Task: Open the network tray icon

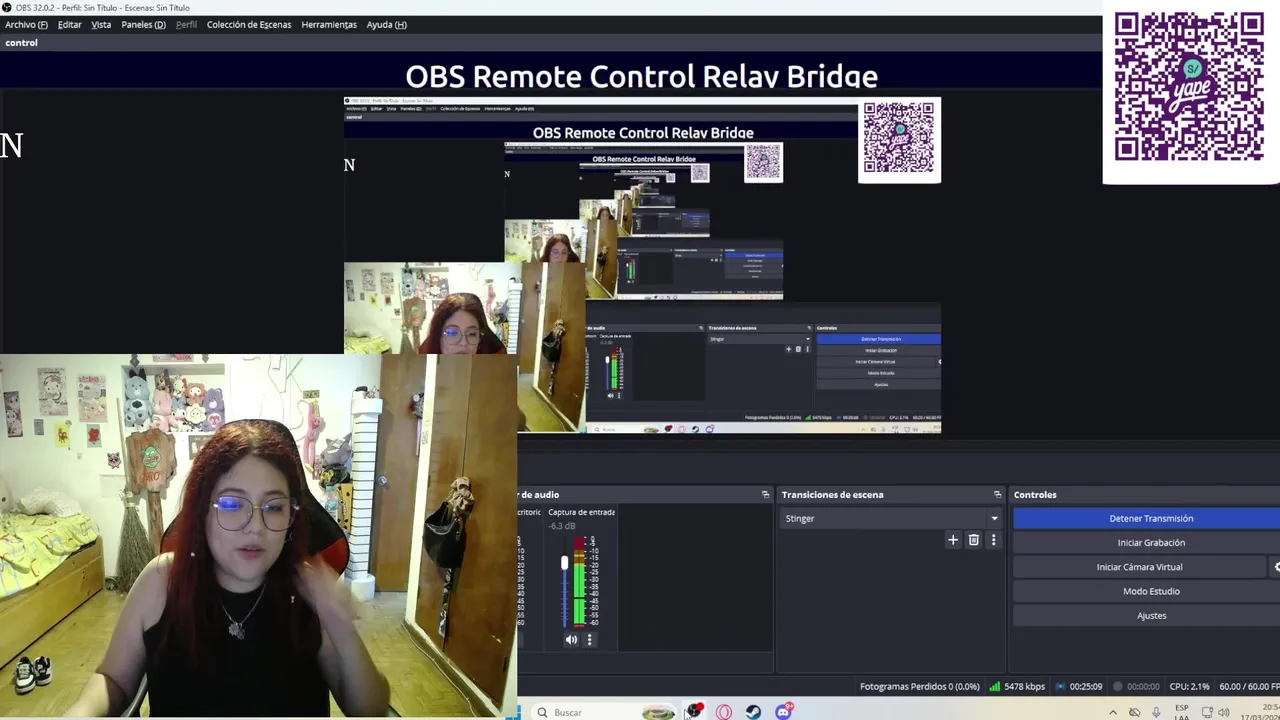Action: (x=1207, y=712)
